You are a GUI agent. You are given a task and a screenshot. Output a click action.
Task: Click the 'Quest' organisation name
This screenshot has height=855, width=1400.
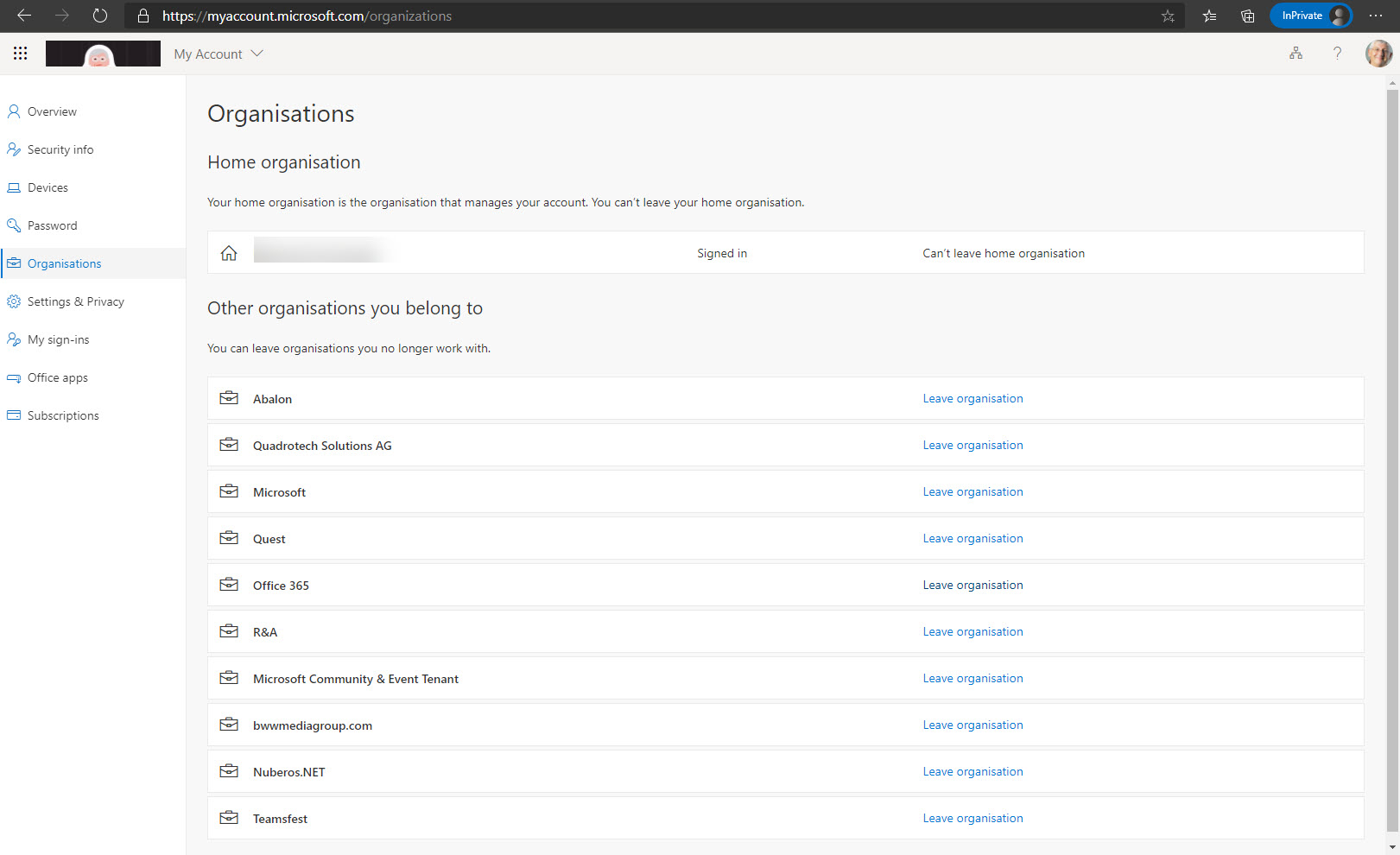point(269,539)
